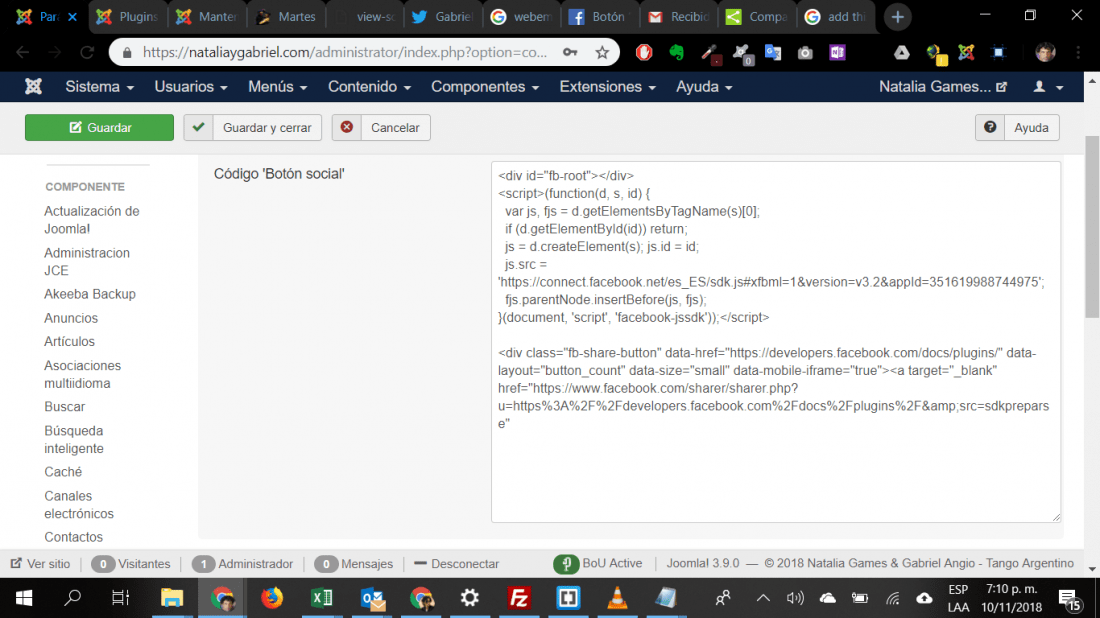This screenshot has width=1100, height=618.
Task: Open the volume control in system tray
Action: [794, 598]
